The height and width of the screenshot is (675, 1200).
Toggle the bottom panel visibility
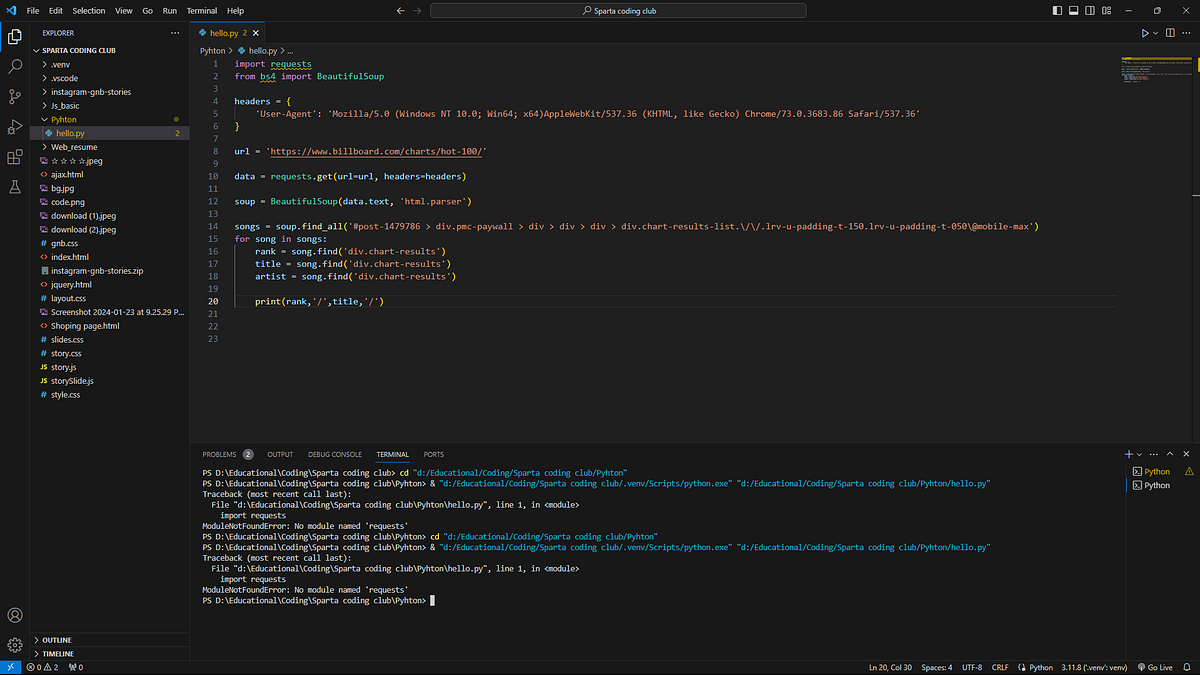click(x=1073, y=10)
